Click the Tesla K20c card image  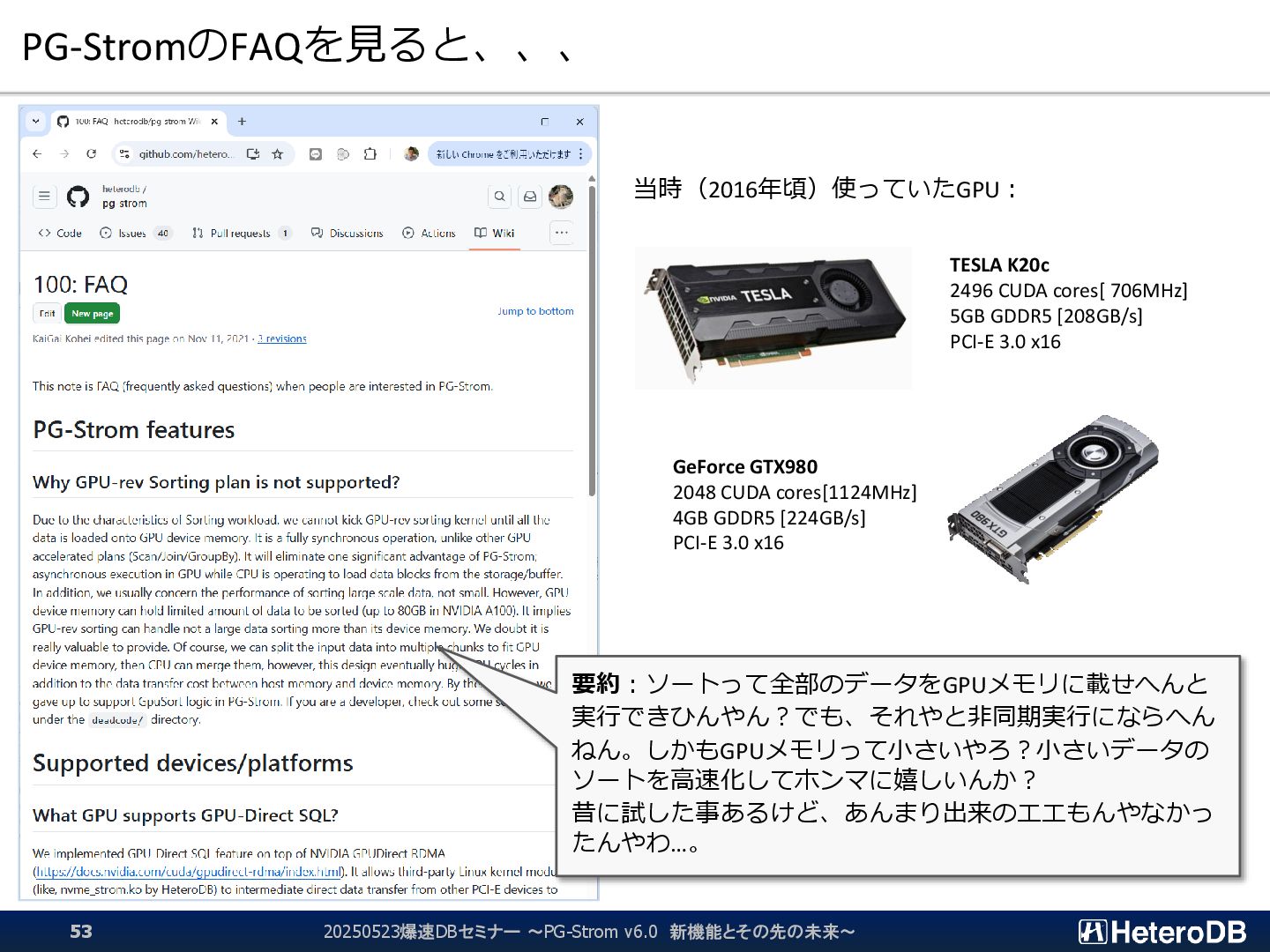click(773, 317)
